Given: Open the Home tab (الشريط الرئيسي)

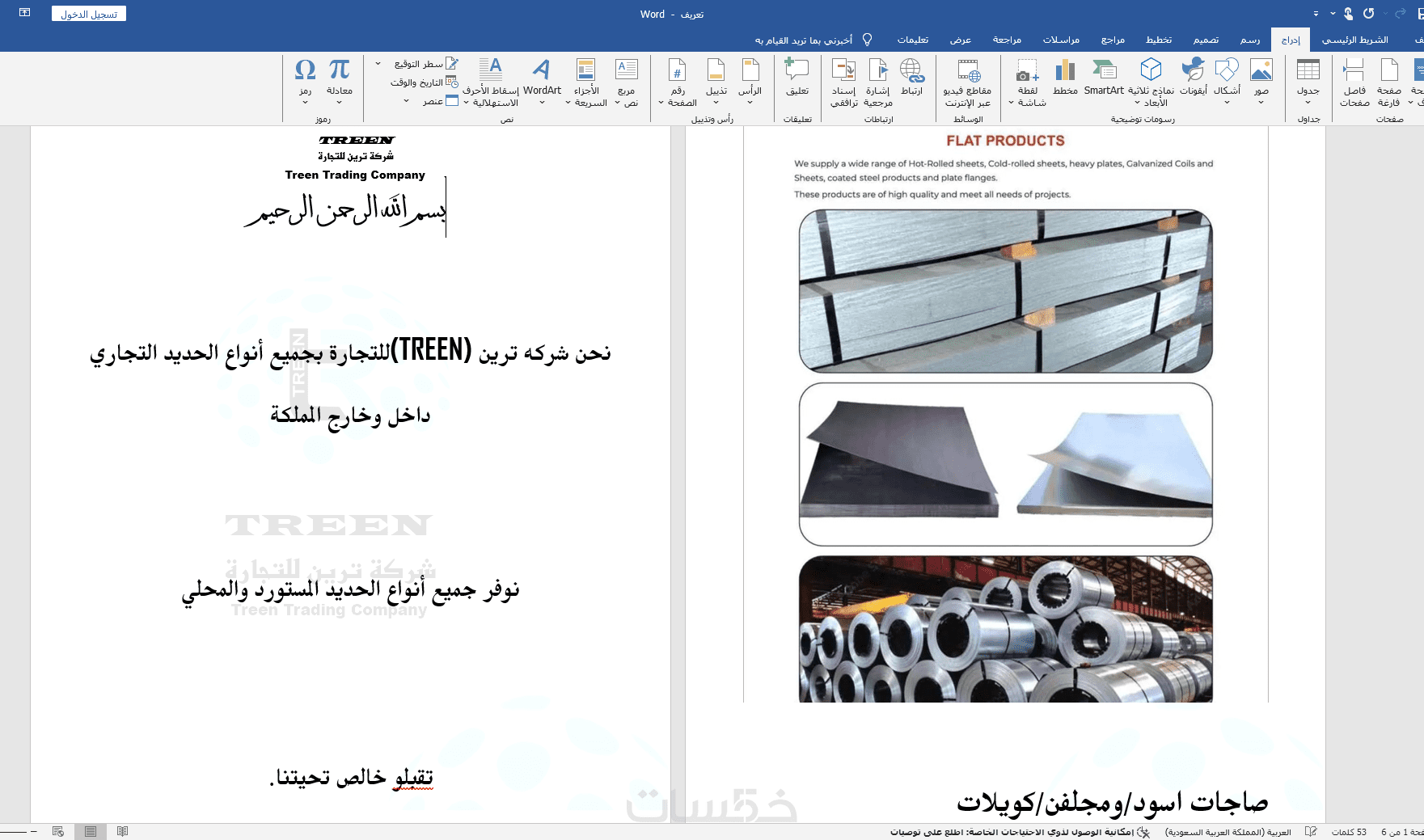Looking at the screenshot, I should [1354, 40].
